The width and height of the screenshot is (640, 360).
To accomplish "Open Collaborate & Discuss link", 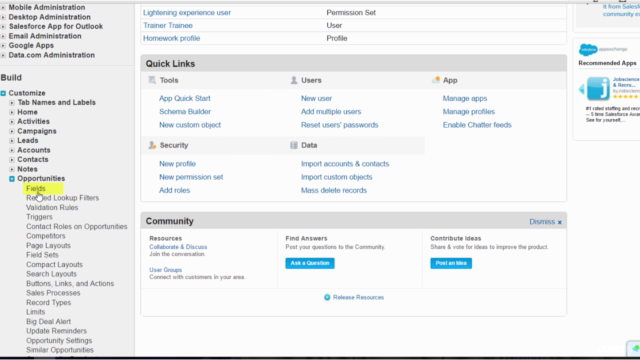I will tap(178, 247).
